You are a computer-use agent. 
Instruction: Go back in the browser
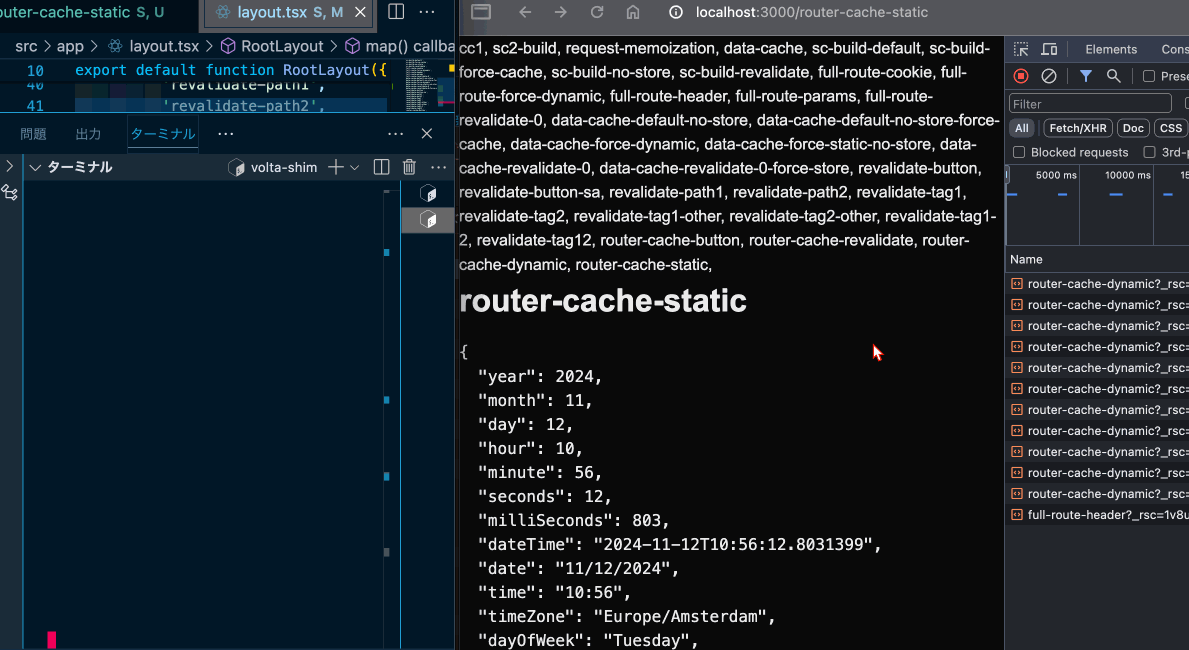point(525,12)
